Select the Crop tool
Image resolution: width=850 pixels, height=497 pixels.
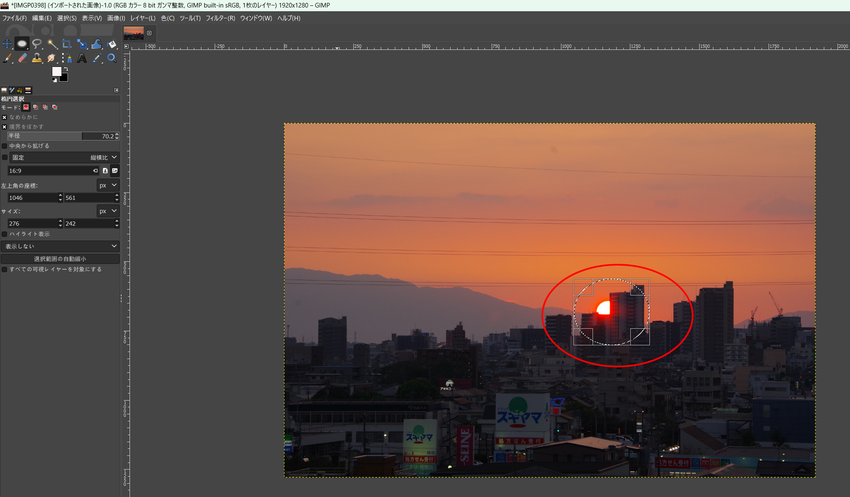point(67,44)
